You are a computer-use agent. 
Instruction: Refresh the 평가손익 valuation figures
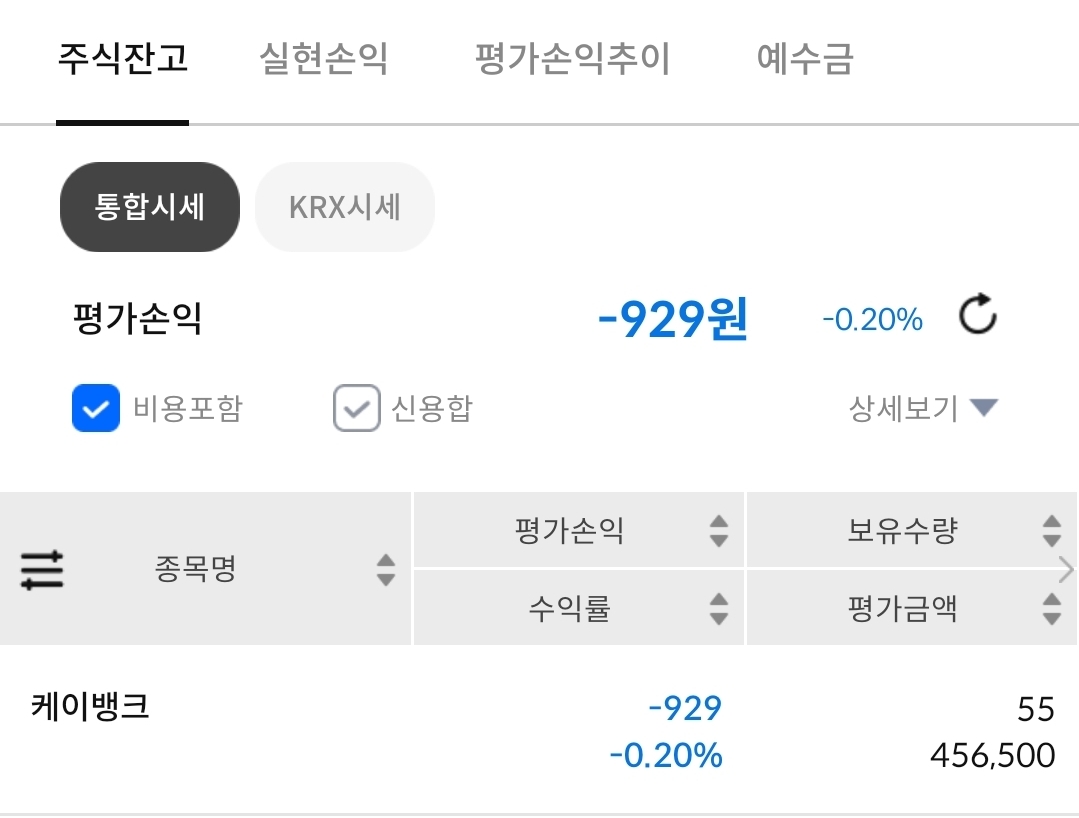977,318
